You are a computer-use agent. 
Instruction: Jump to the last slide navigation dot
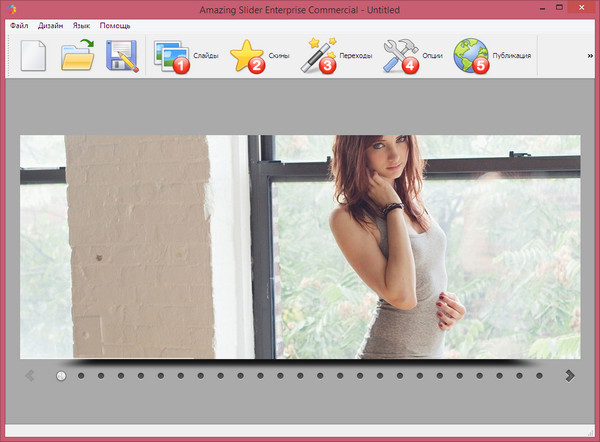539,376
